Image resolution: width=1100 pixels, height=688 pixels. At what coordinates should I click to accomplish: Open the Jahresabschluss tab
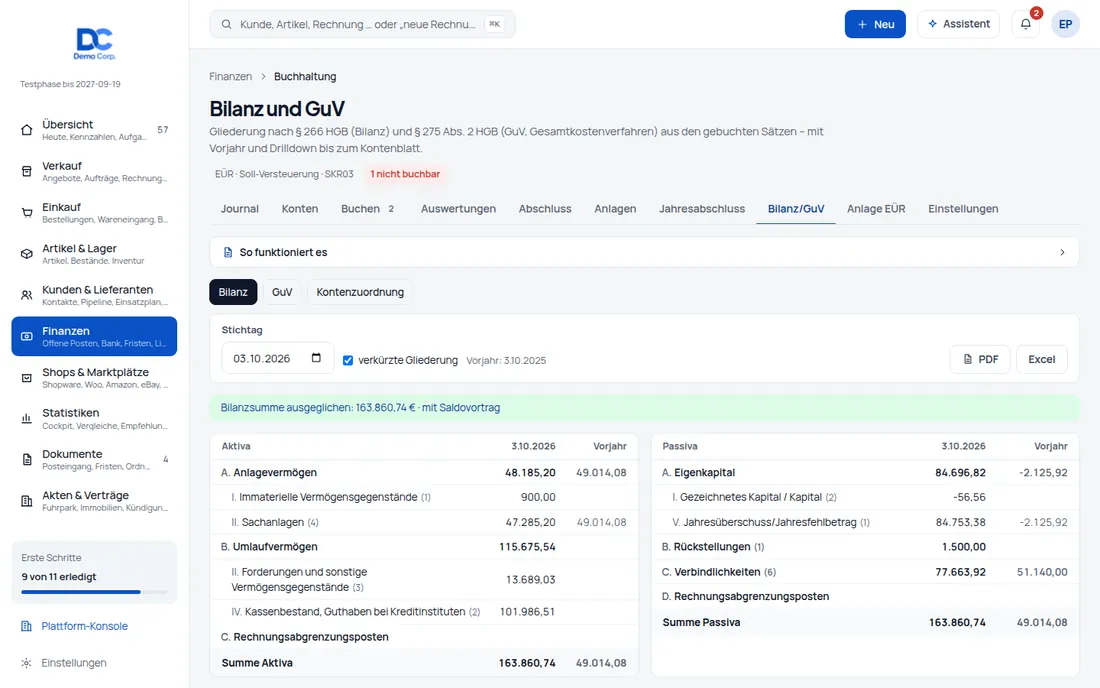pos(702,209)
